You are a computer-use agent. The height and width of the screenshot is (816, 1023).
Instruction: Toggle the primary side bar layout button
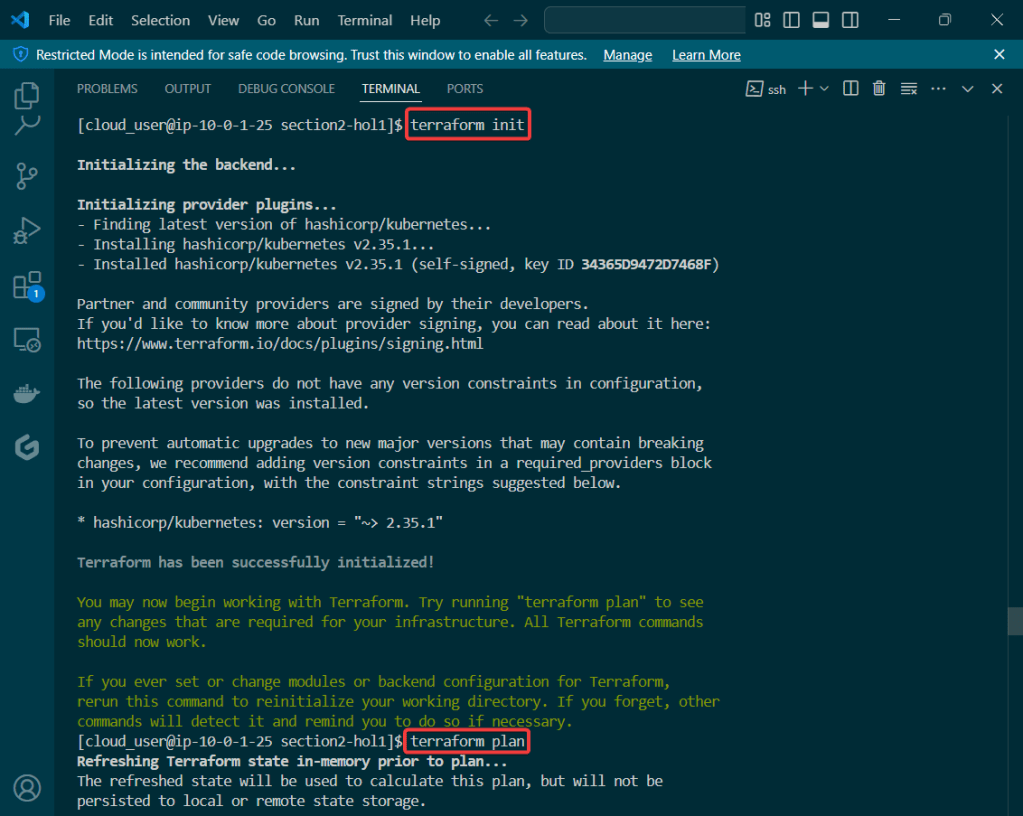coord(791,20)
